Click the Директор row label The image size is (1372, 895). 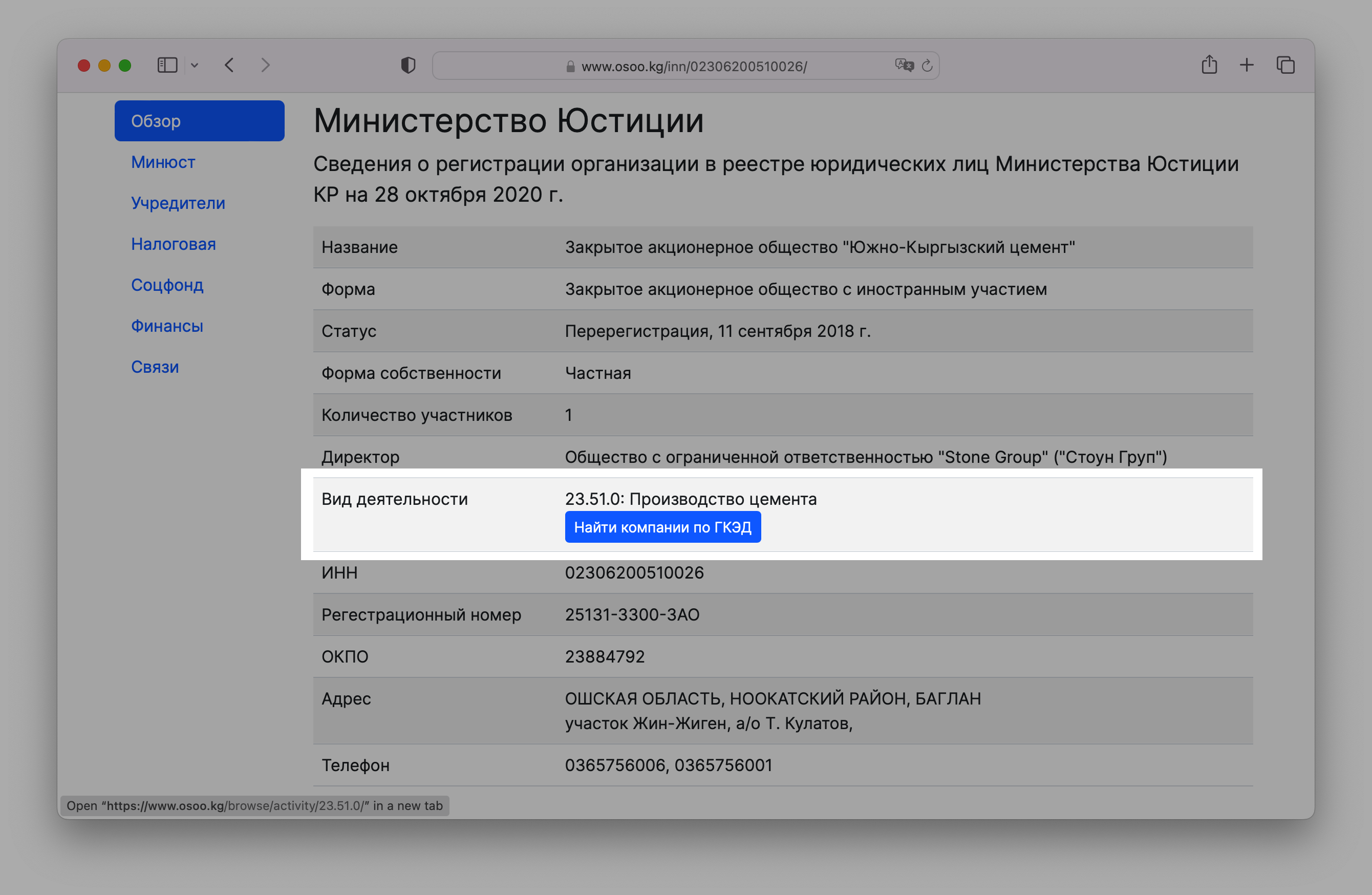click(x=360, y=457)
